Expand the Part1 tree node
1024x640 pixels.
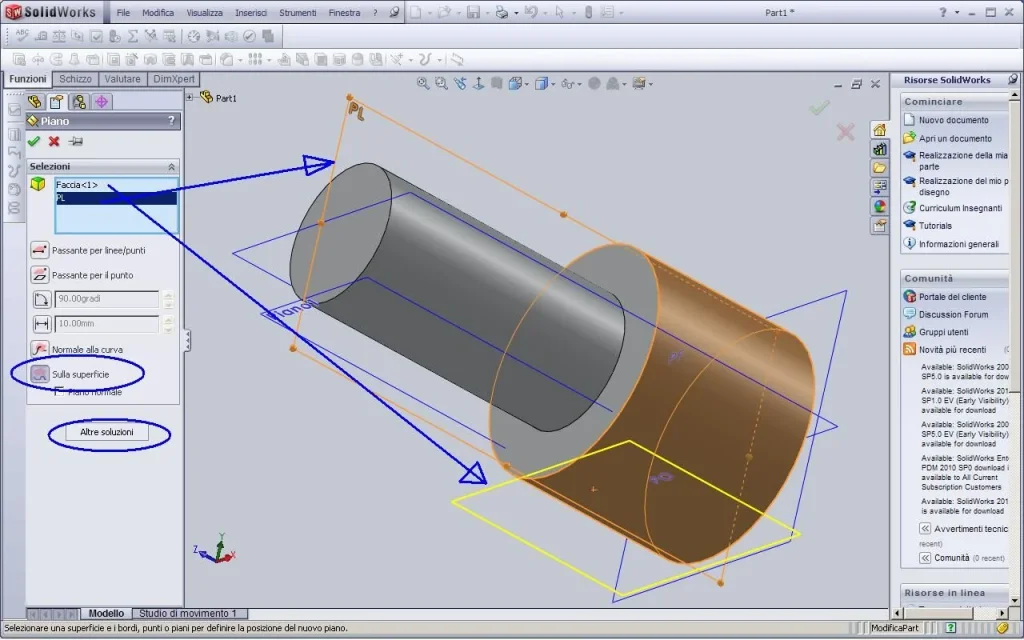click(189, 98)
